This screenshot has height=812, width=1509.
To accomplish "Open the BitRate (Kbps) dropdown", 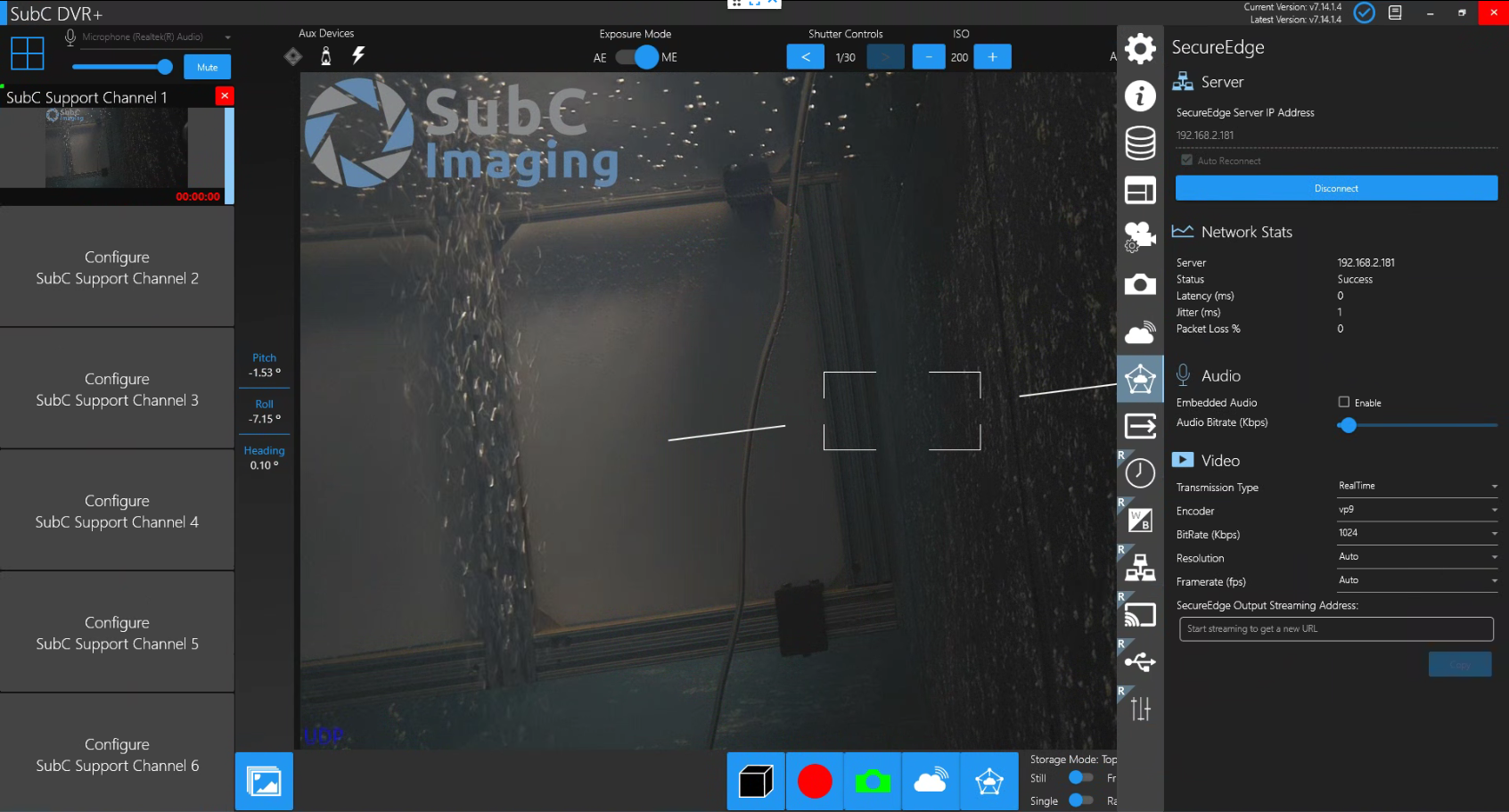I will 1417,534.
